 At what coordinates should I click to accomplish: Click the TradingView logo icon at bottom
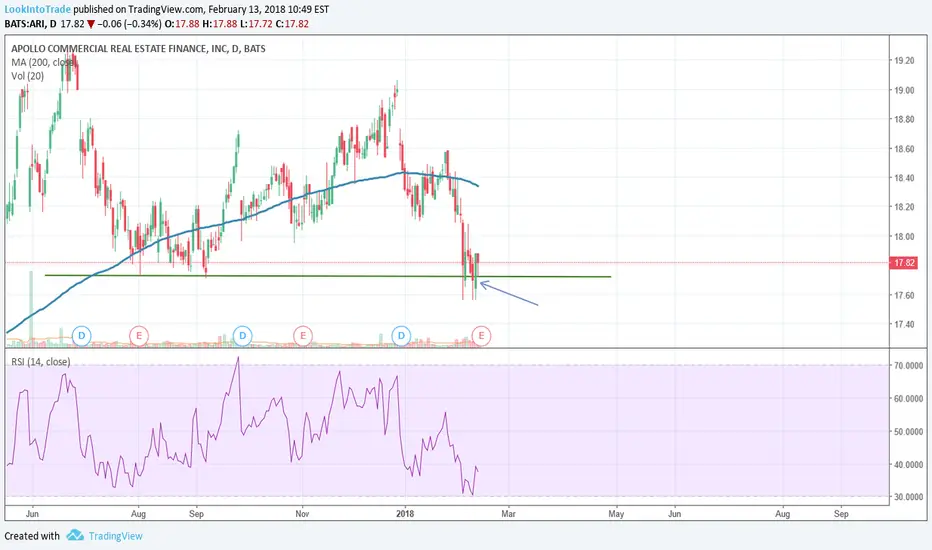pyautogui.click(x=75, y=535)
